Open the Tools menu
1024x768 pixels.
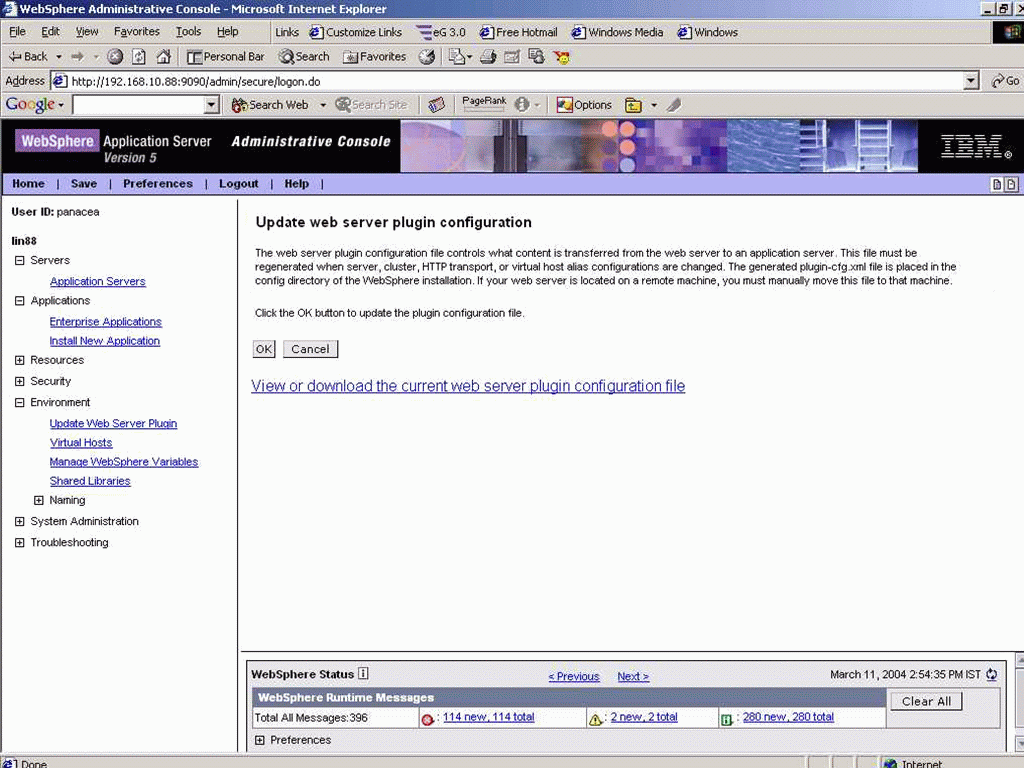point(188,31)
